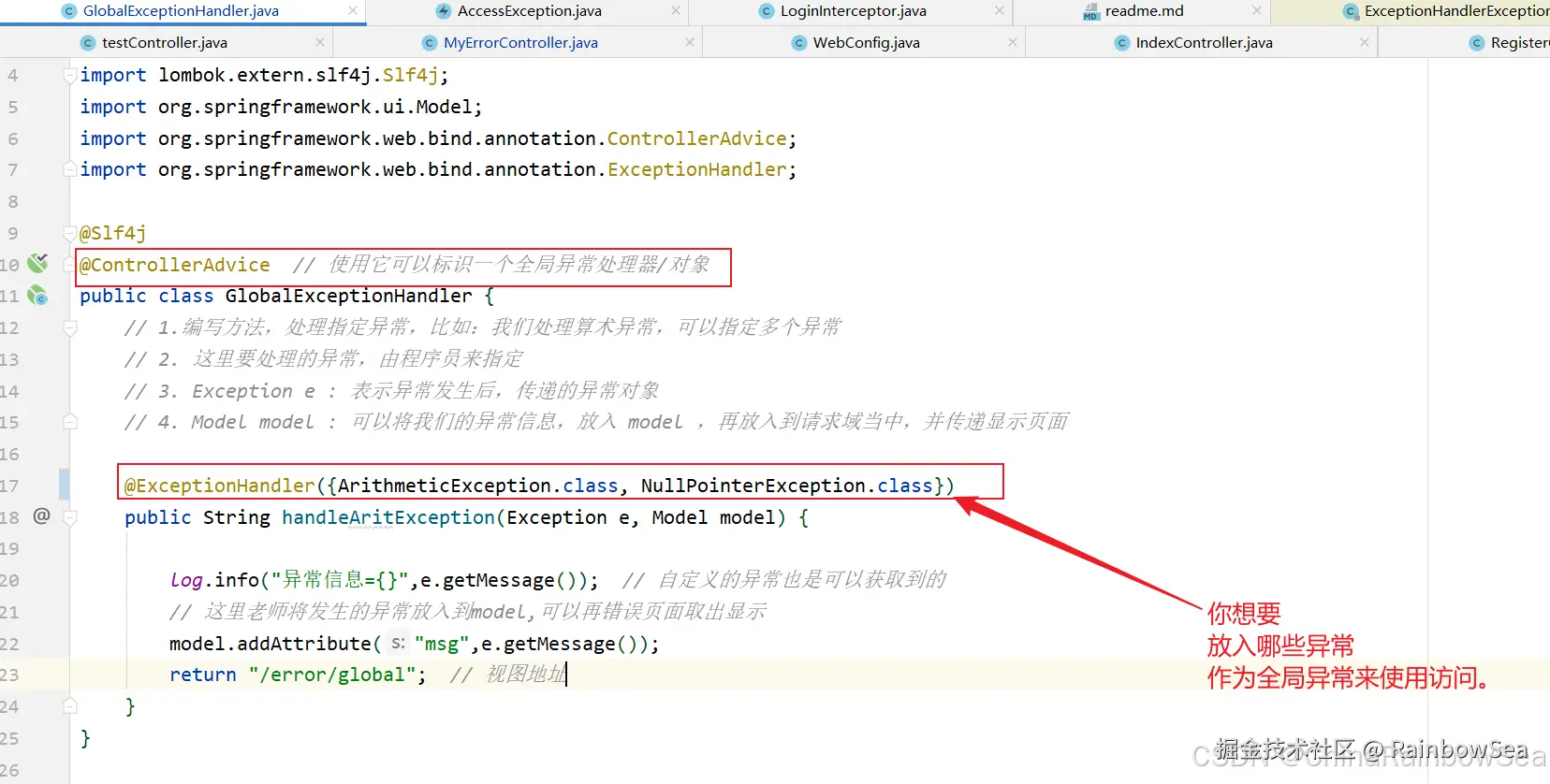This screenshot has height=784, width=1550.
Task: Click the Spring class gutter icon on line 11
Action: (37, 296)
